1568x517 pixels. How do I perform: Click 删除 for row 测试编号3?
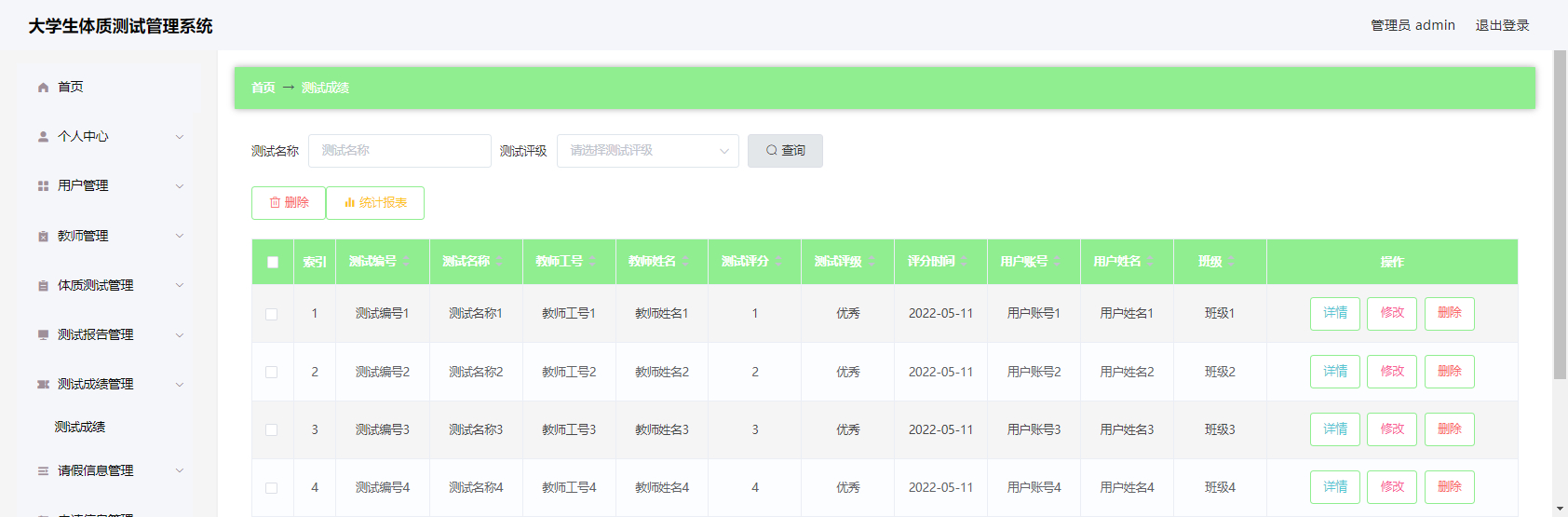click(1450, 429)
